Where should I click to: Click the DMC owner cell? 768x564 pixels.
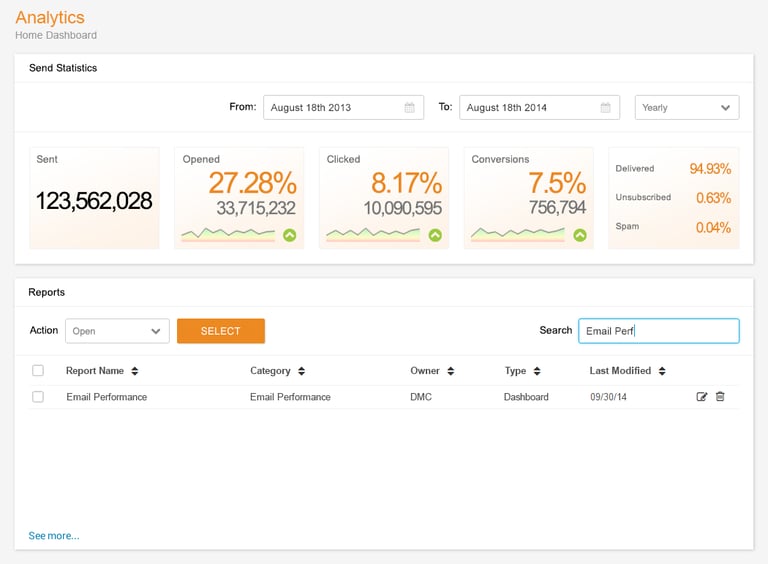pos(421,397)
